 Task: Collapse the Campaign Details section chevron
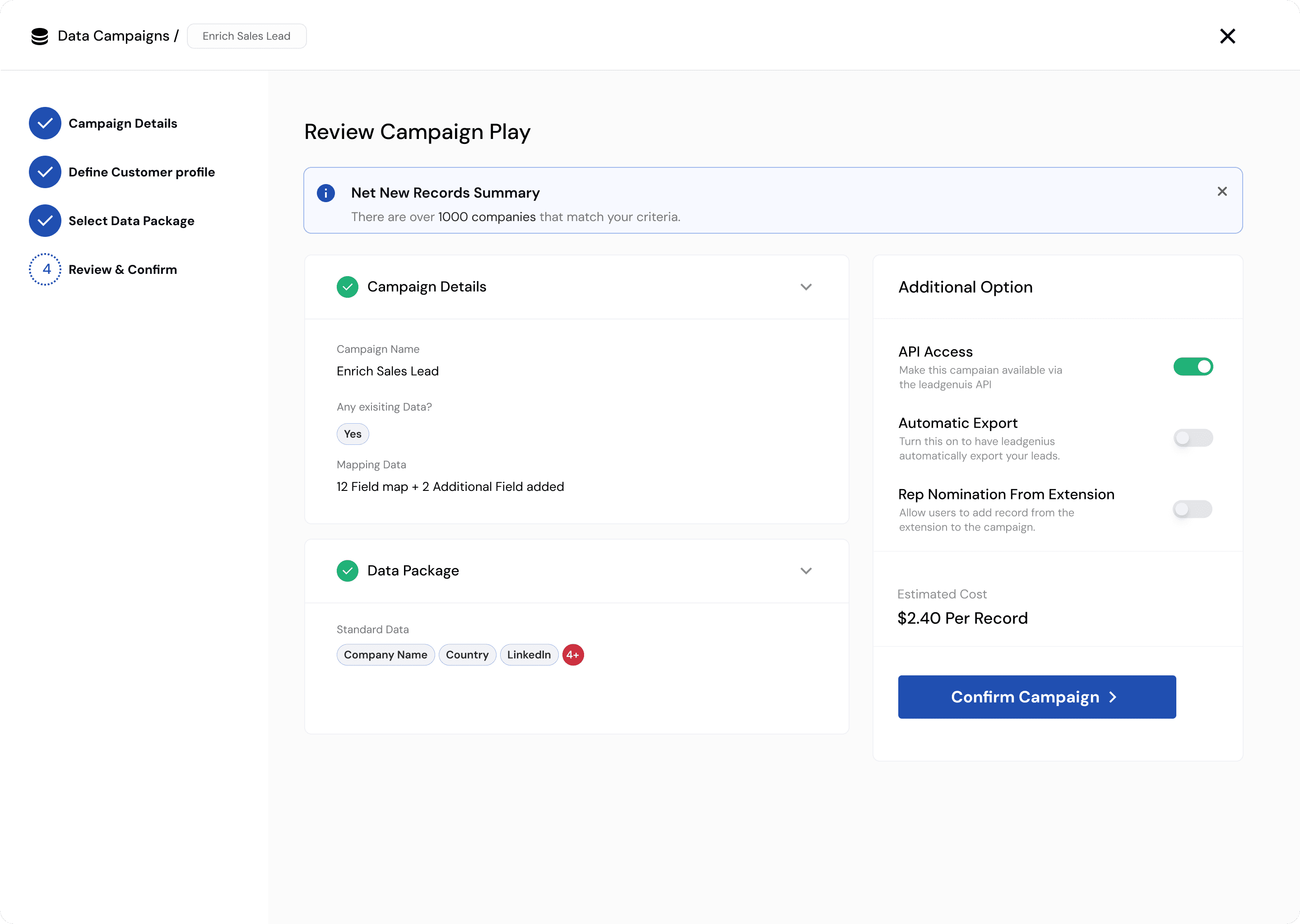point(805,287)
